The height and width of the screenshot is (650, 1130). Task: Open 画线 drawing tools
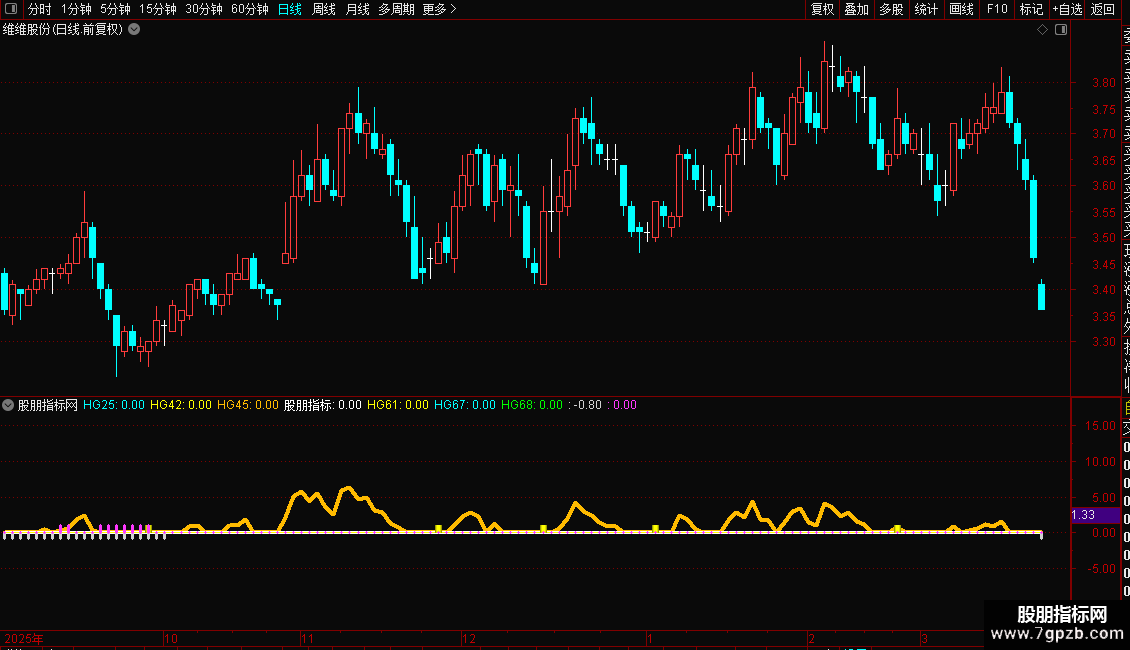[x=961, y=9]
